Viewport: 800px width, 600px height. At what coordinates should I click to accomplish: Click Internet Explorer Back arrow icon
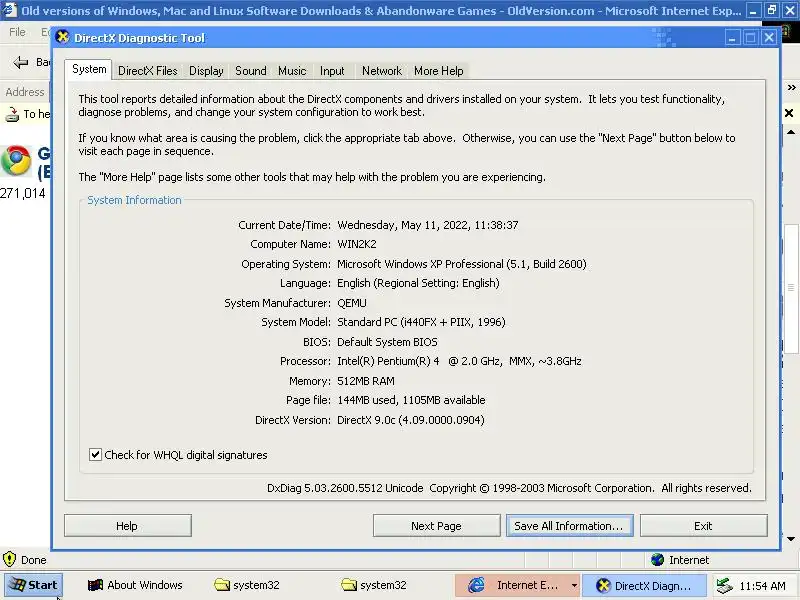[x=20, y=62]
